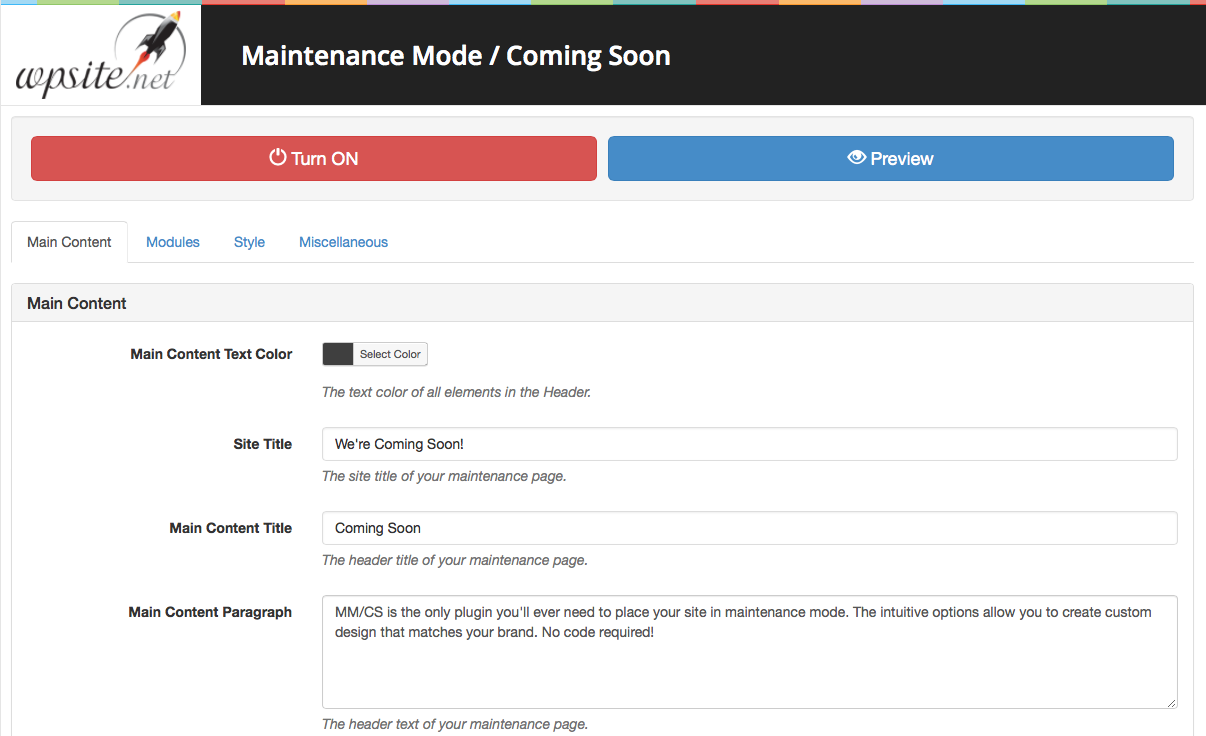Click inside the Main Content Paragraph textarea
The image size is (1206, 736).
(x=750, y=652)
